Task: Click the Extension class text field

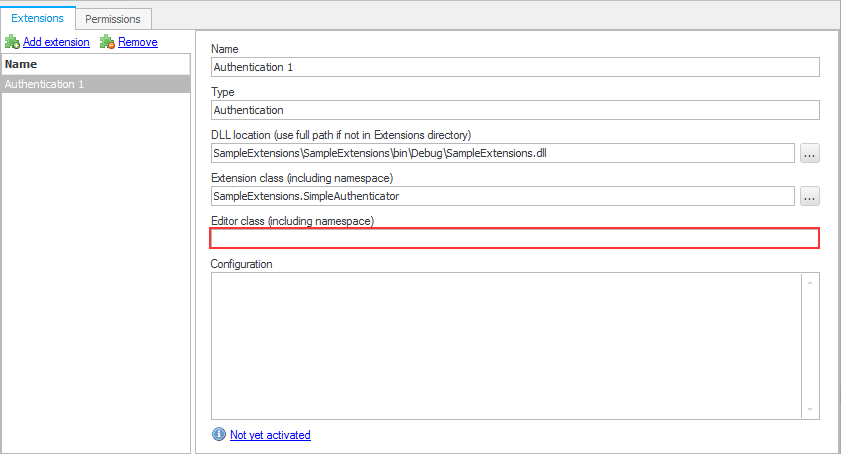Action: click(503, 196)
